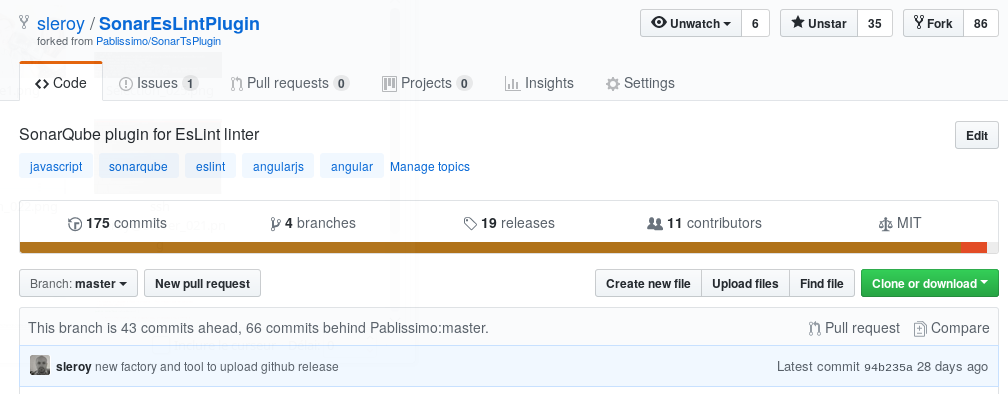Click the Projects board icon

(389, 84)
